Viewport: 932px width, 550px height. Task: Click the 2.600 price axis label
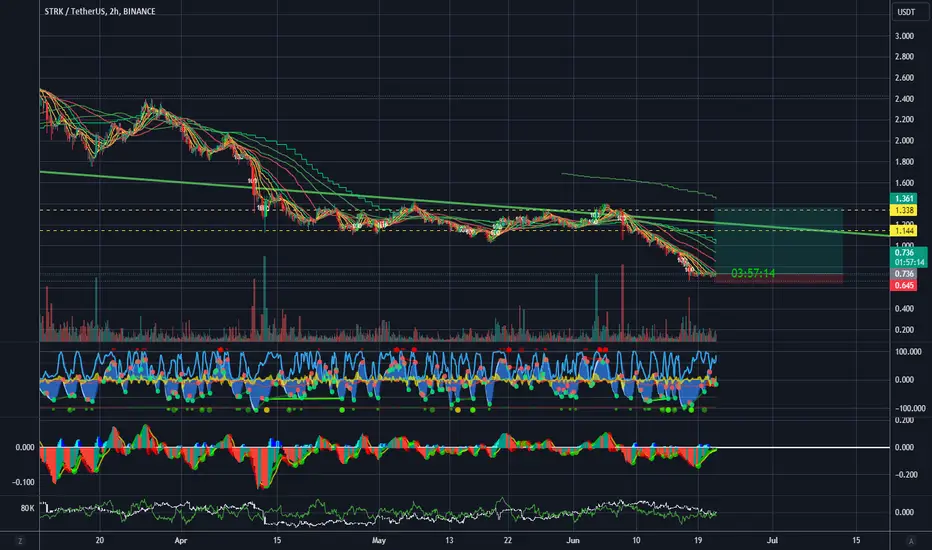coord(904,78)
